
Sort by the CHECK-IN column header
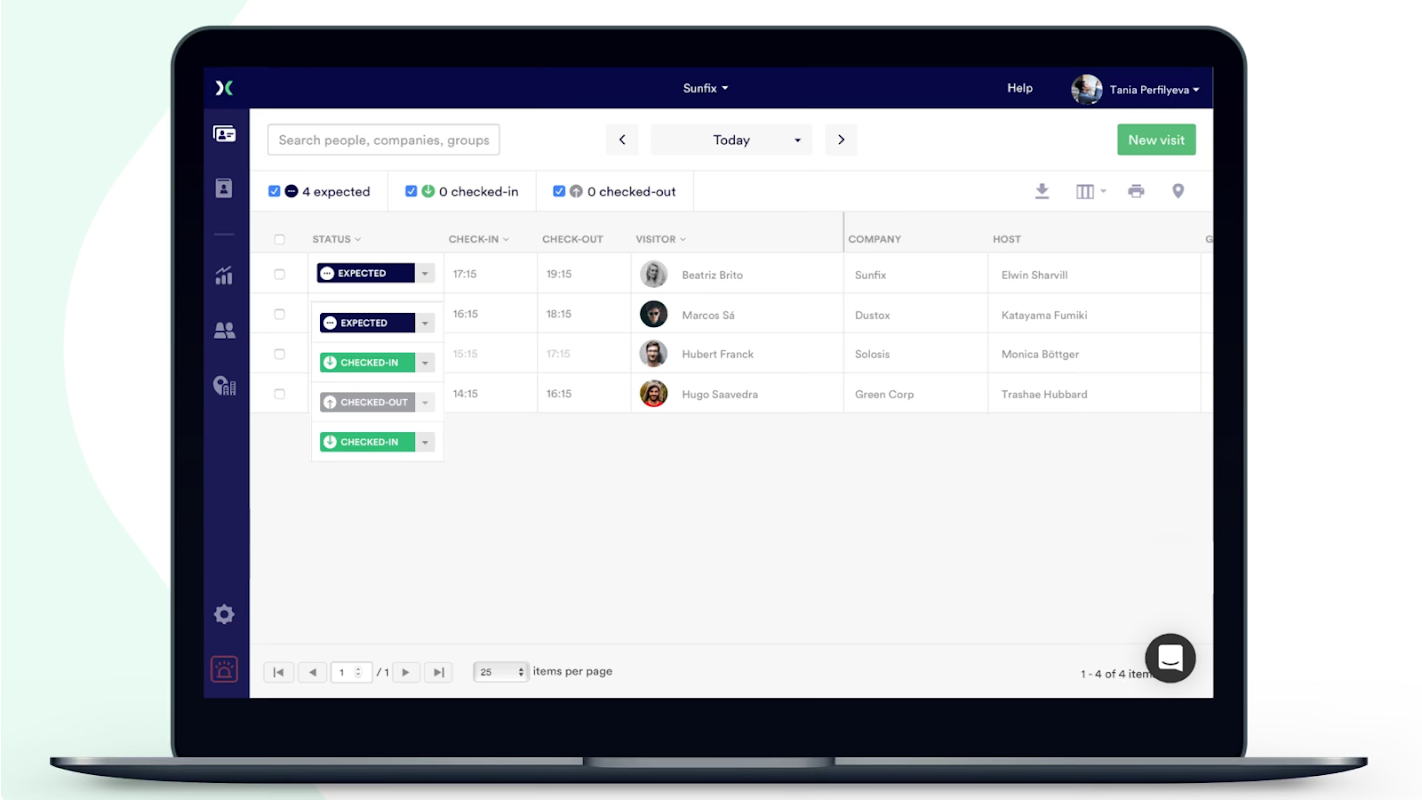(x=479, y=239)
